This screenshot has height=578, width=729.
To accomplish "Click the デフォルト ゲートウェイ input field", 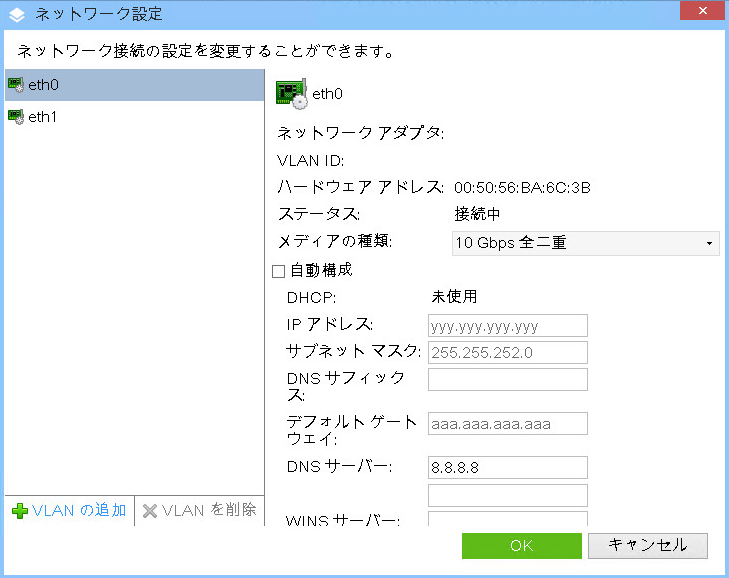I will coord(507,424).
